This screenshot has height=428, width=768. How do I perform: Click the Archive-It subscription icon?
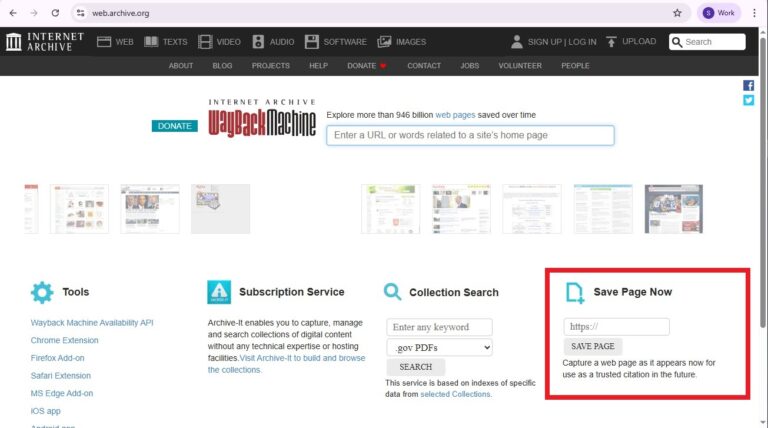[219, 292]
